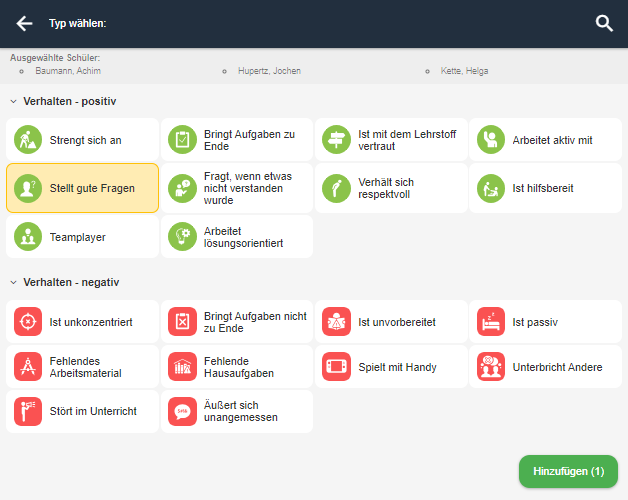
Task: Collapse the 'Verhalten - negativ' section chevron
Action: [14, 282]
